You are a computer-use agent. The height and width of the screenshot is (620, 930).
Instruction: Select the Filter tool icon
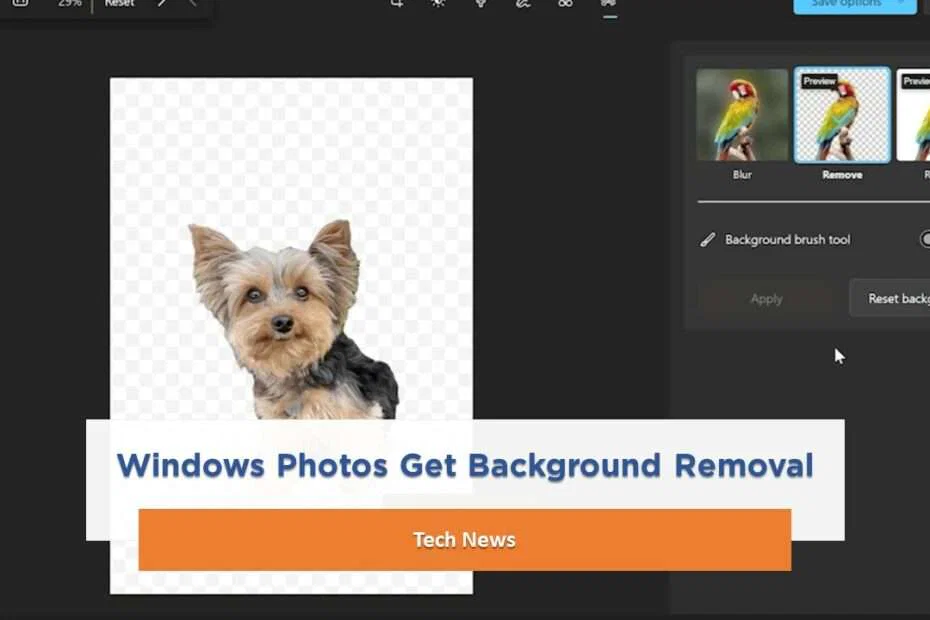[x=480, y=5]
